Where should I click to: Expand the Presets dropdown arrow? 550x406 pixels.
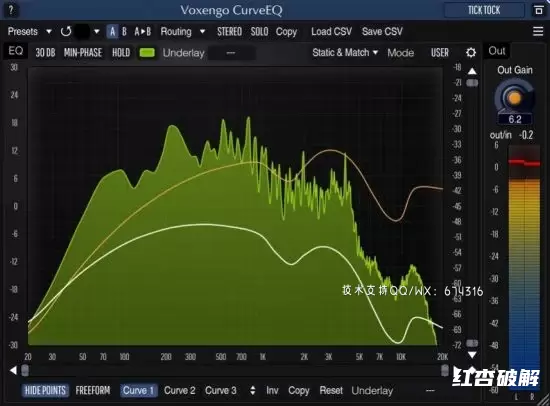point(49,32)
